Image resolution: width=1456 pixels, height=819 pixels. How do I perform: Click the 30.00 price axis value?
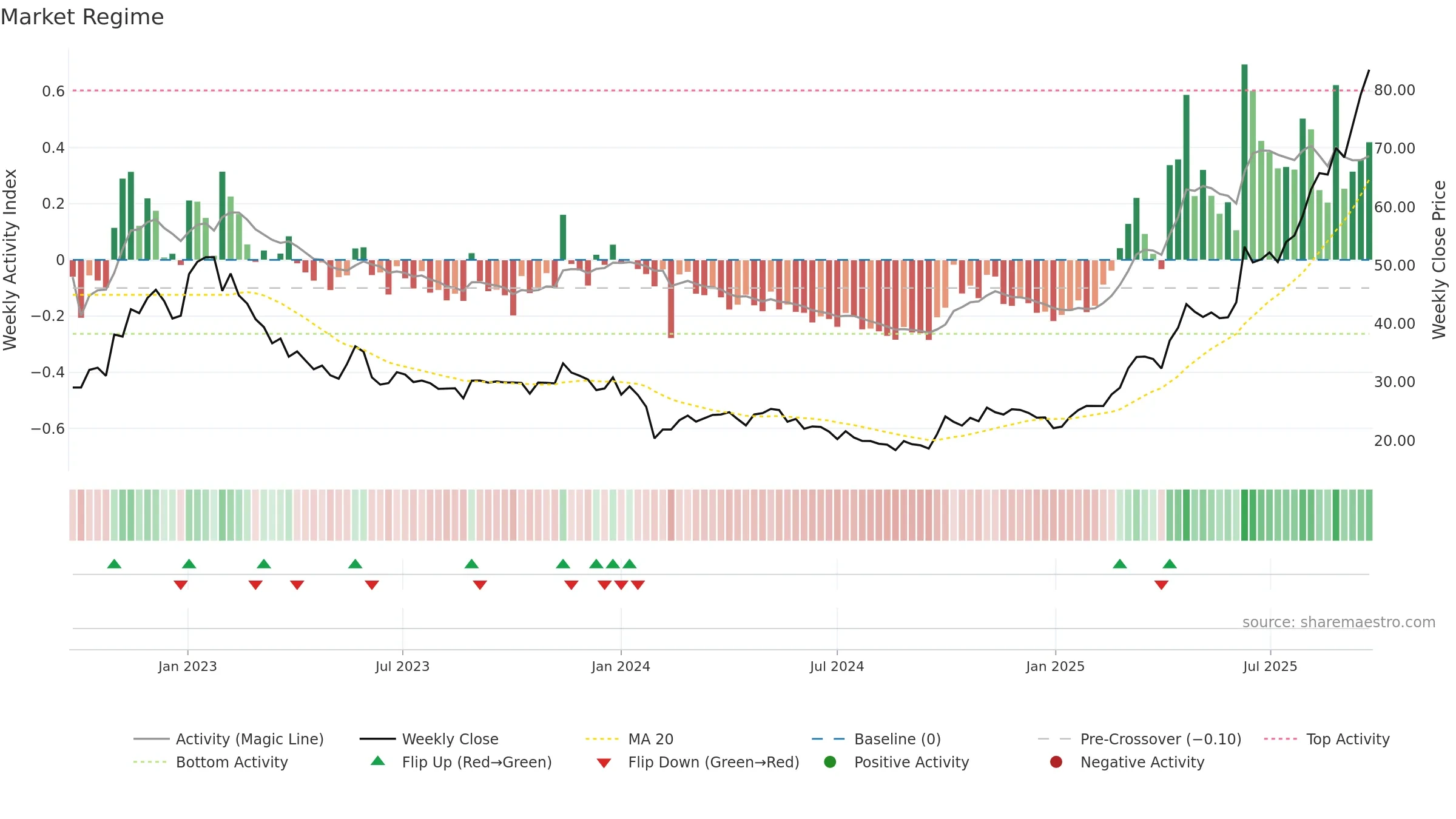point(1395,382)
